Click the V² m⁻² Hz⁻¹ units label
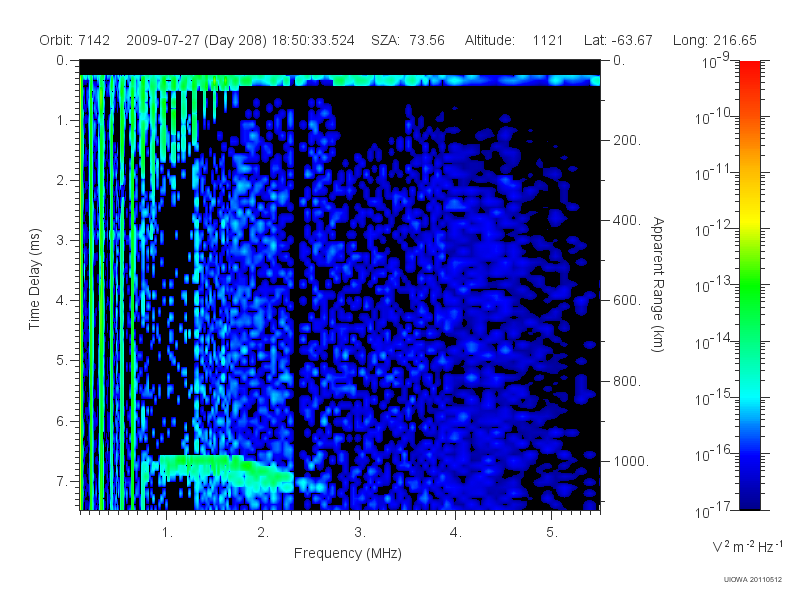This screenshot has height=600, width=800. coord(747,546)
